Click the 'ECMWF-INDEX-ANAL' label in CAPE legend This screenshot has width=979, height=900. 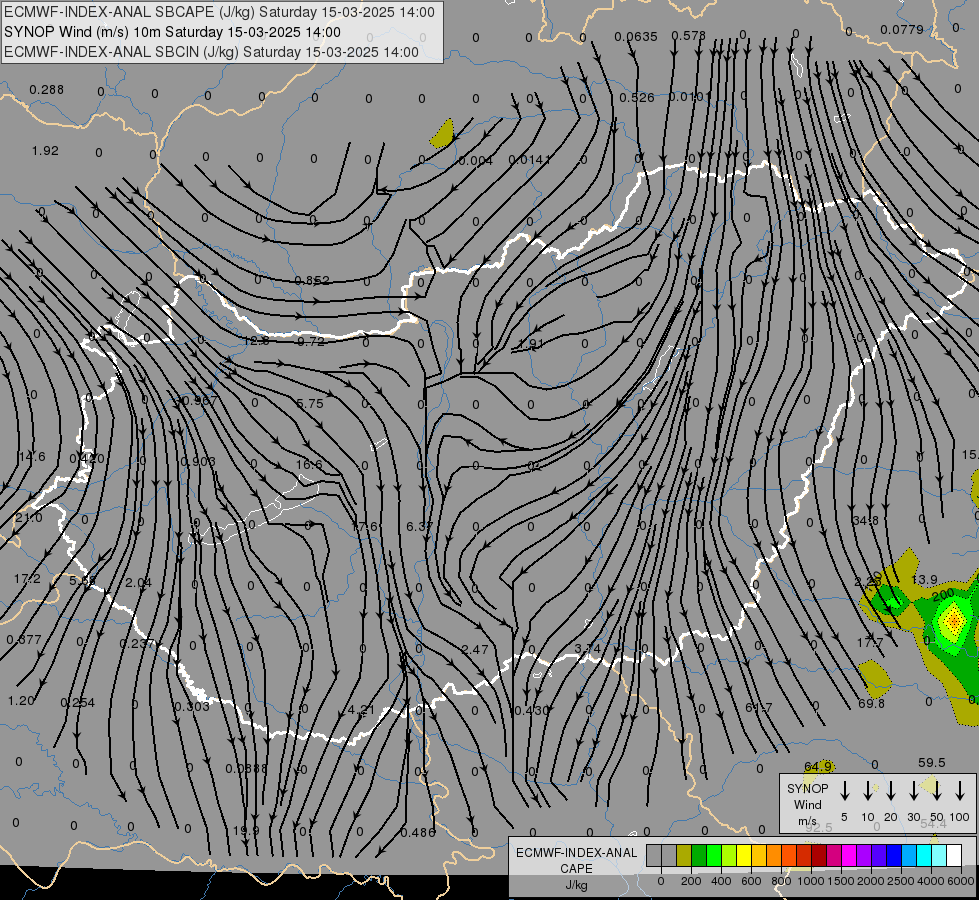coord(576,853)
